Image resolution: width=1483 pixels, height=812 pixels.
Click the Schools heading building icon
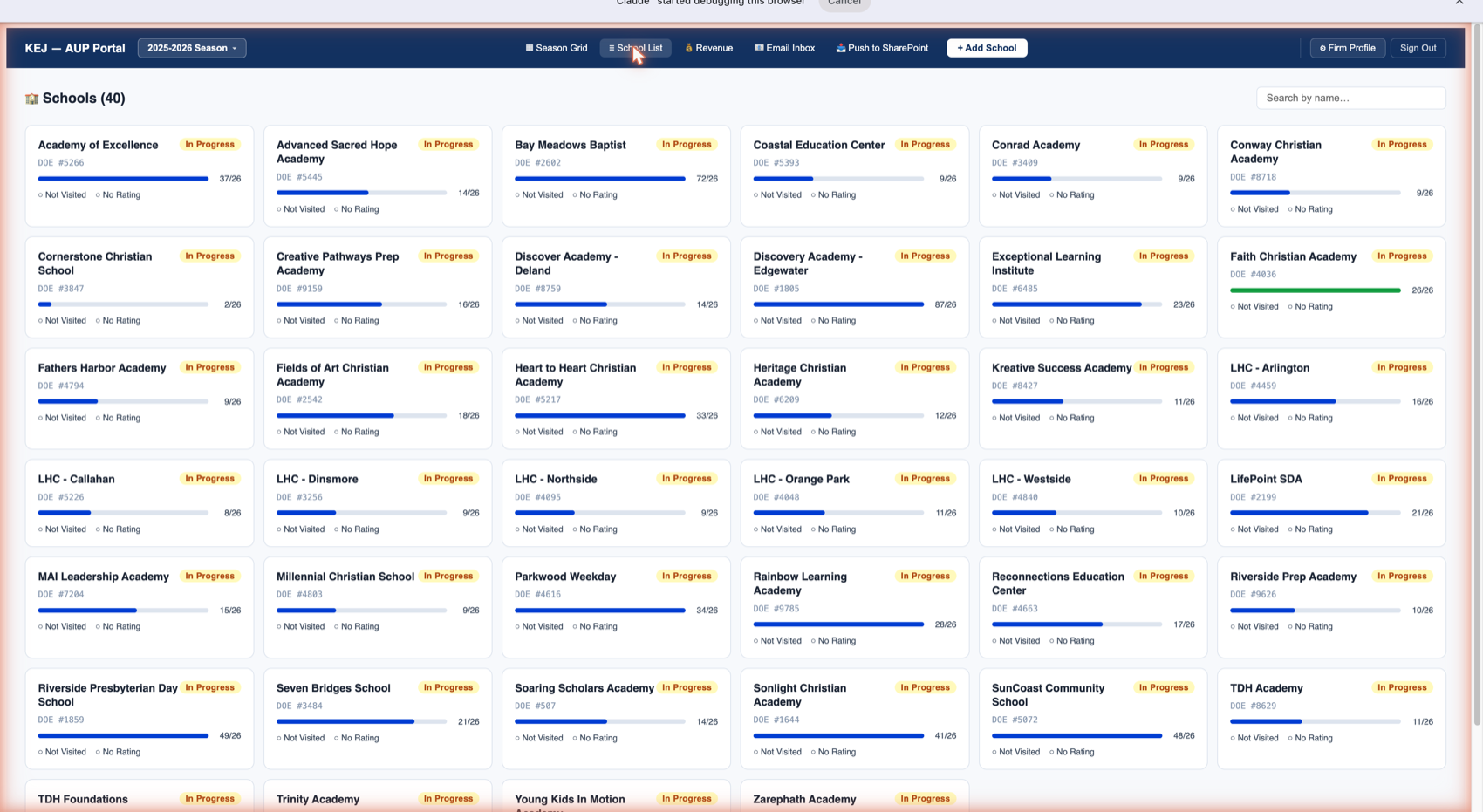click(x=32, y=99)
